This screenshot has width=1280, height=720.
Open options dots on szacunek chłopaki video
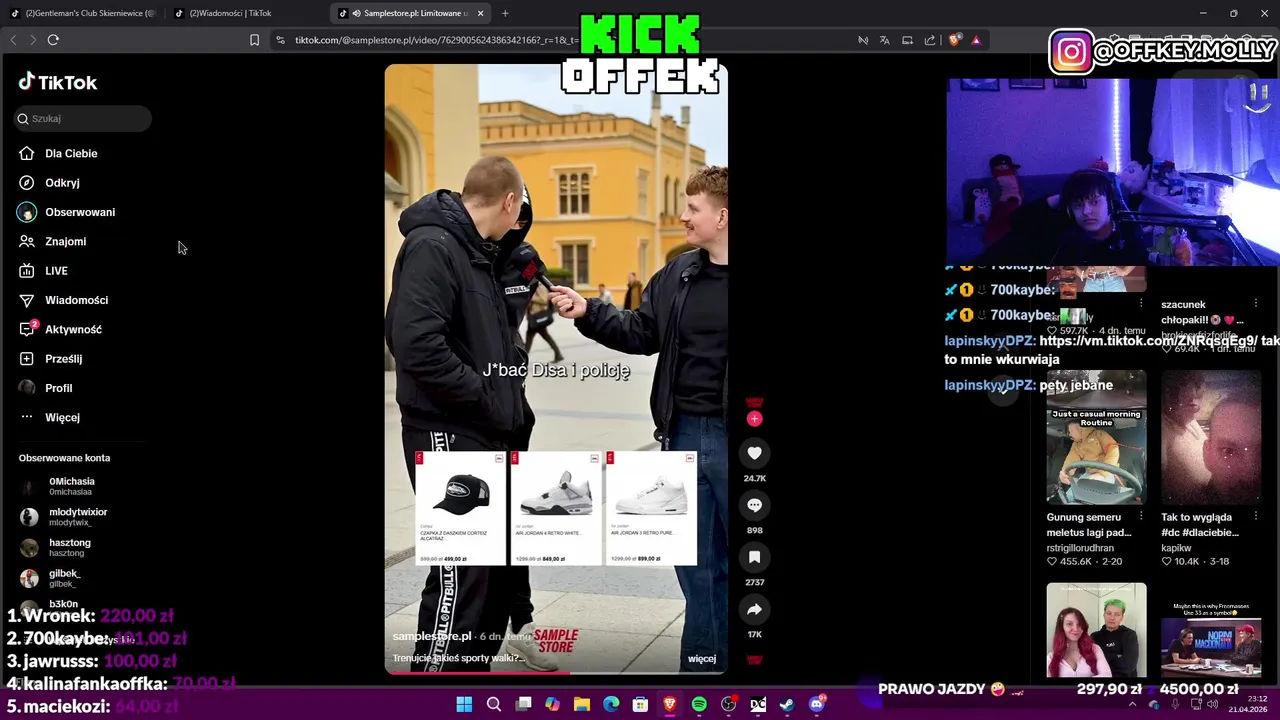click(x=1256, y=304)
